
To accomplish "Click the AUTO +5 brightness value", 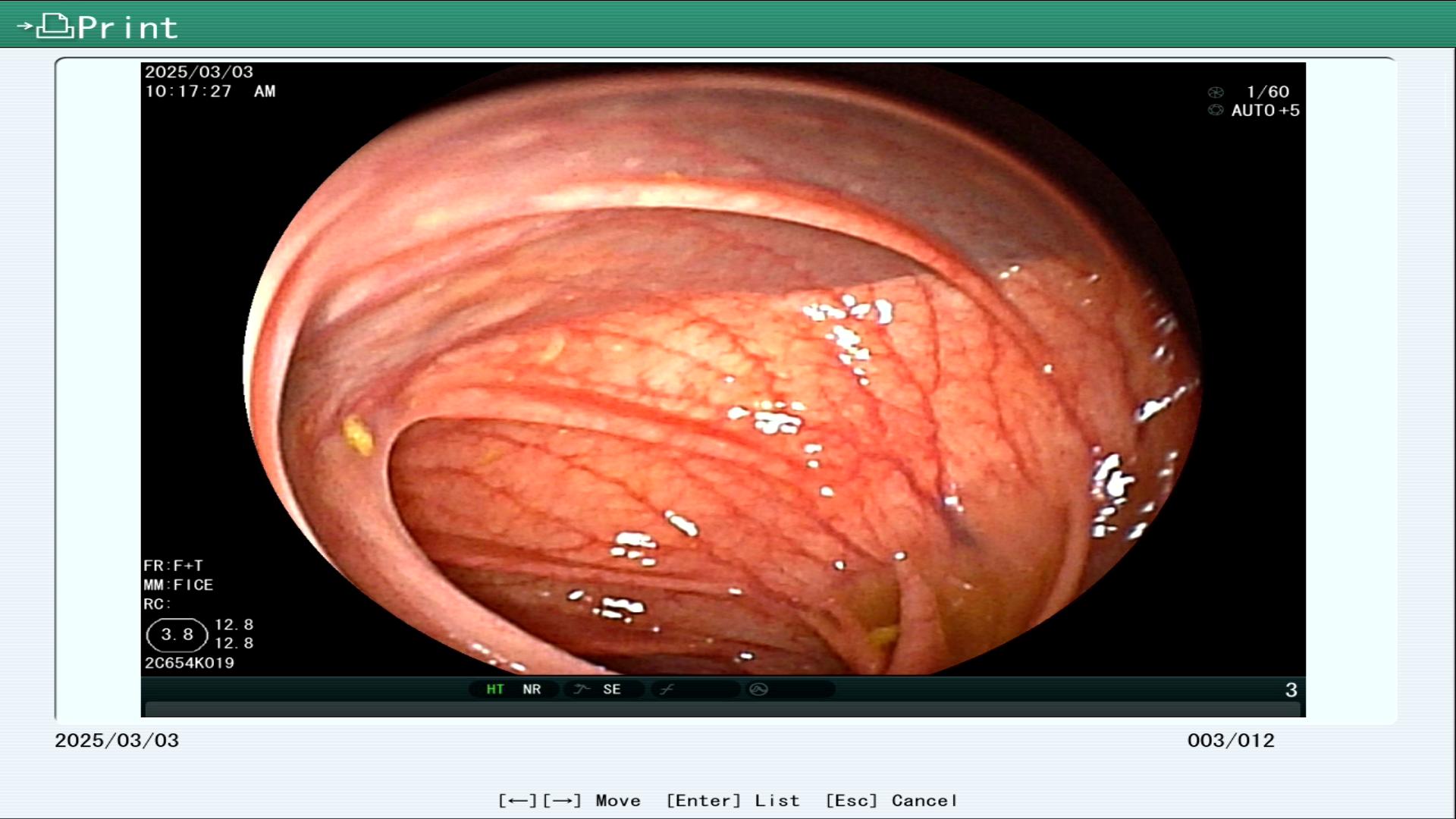I will click(x=1265, y=111).
